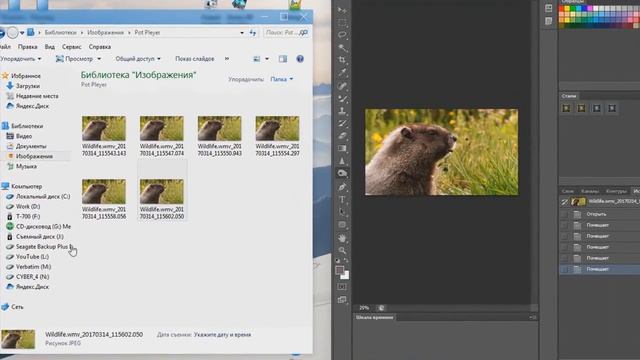The image size is (640, 360).
Task: Open the Правка menu
Action: click(x=27, y=47)
